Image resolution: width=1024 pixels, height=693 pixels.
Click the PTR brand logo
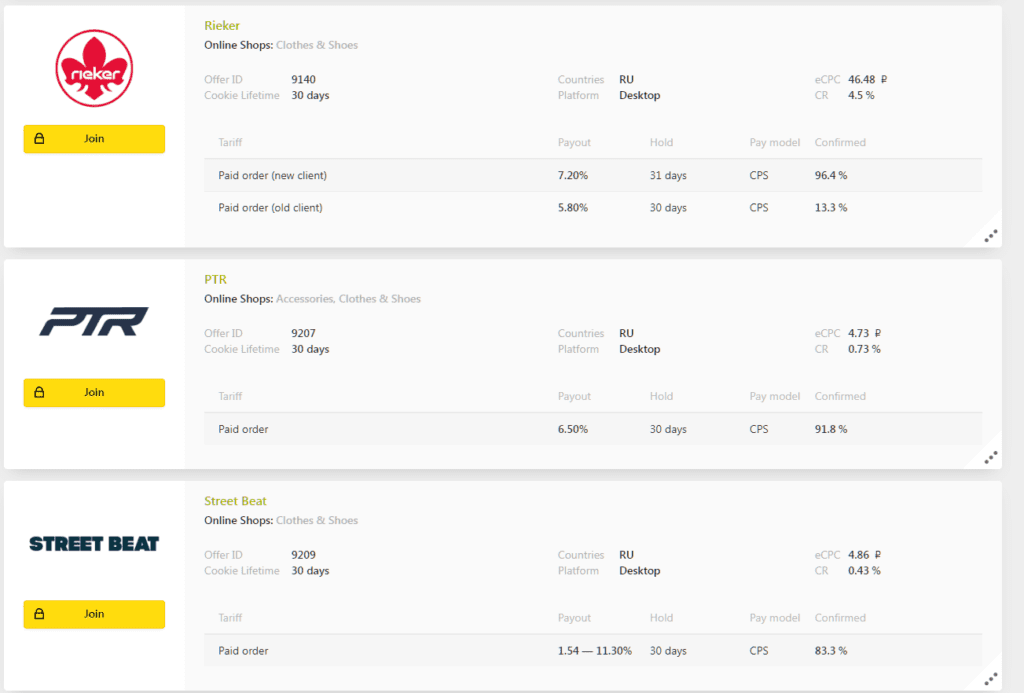point(94,321)
